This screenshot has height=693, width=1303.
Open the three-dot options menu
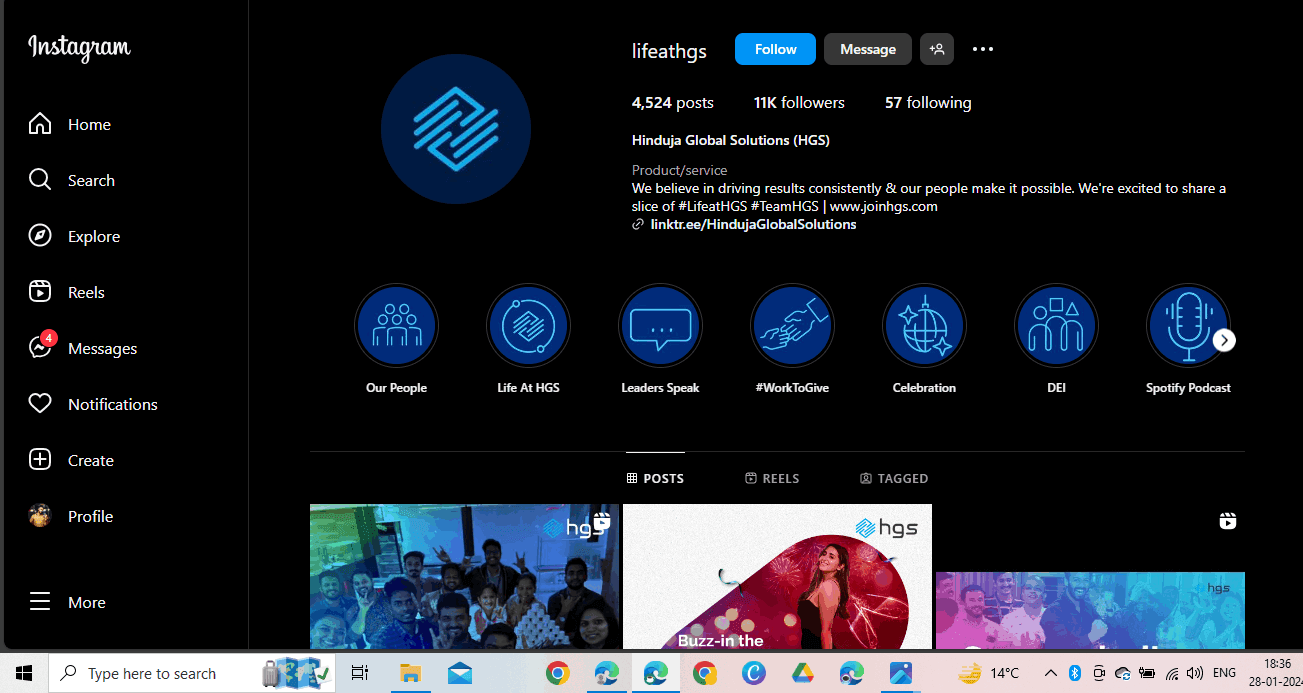point(983,49)
